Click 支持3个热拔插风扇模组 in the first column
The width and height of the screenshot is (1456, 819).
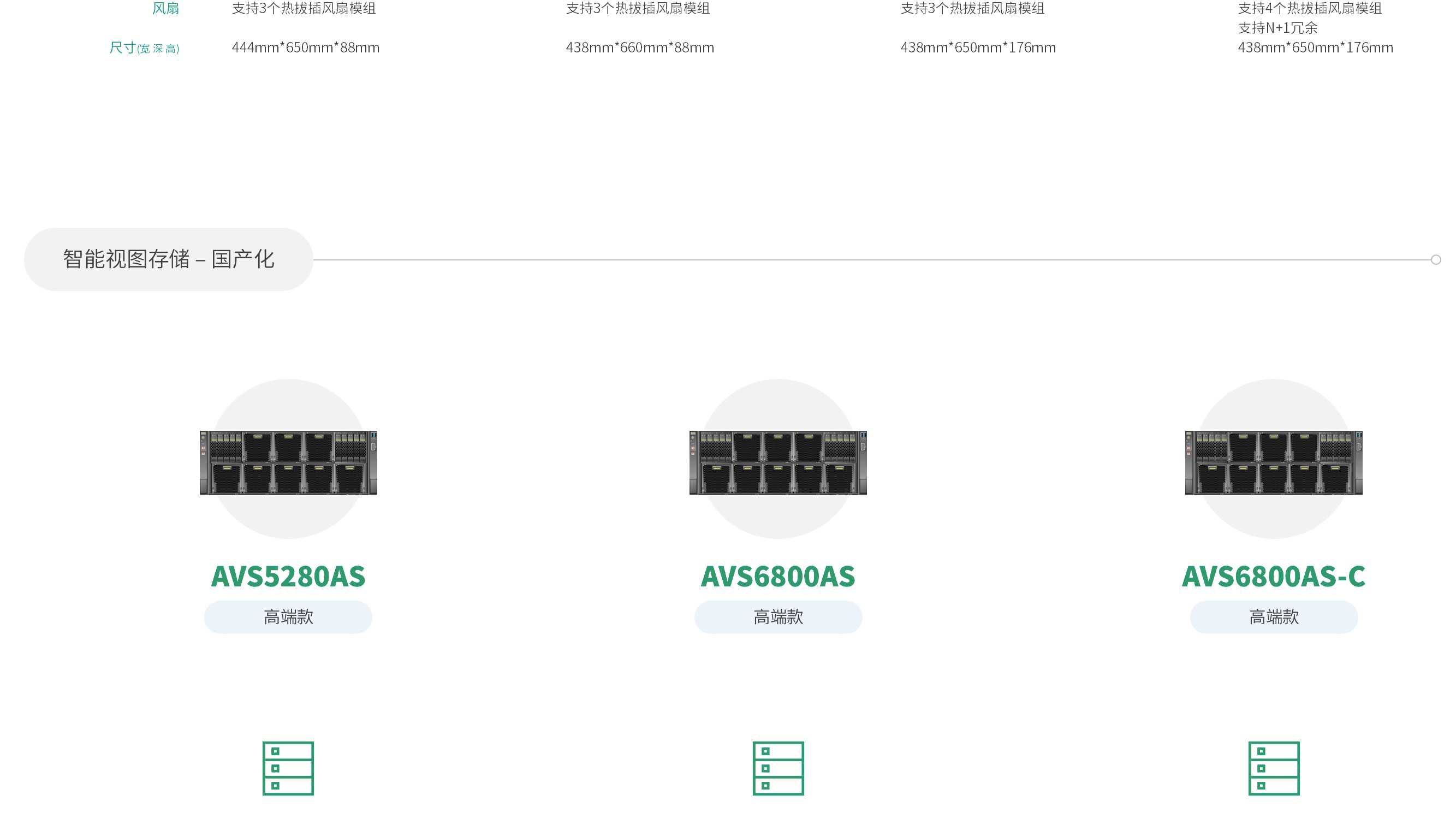click(304, 9)
